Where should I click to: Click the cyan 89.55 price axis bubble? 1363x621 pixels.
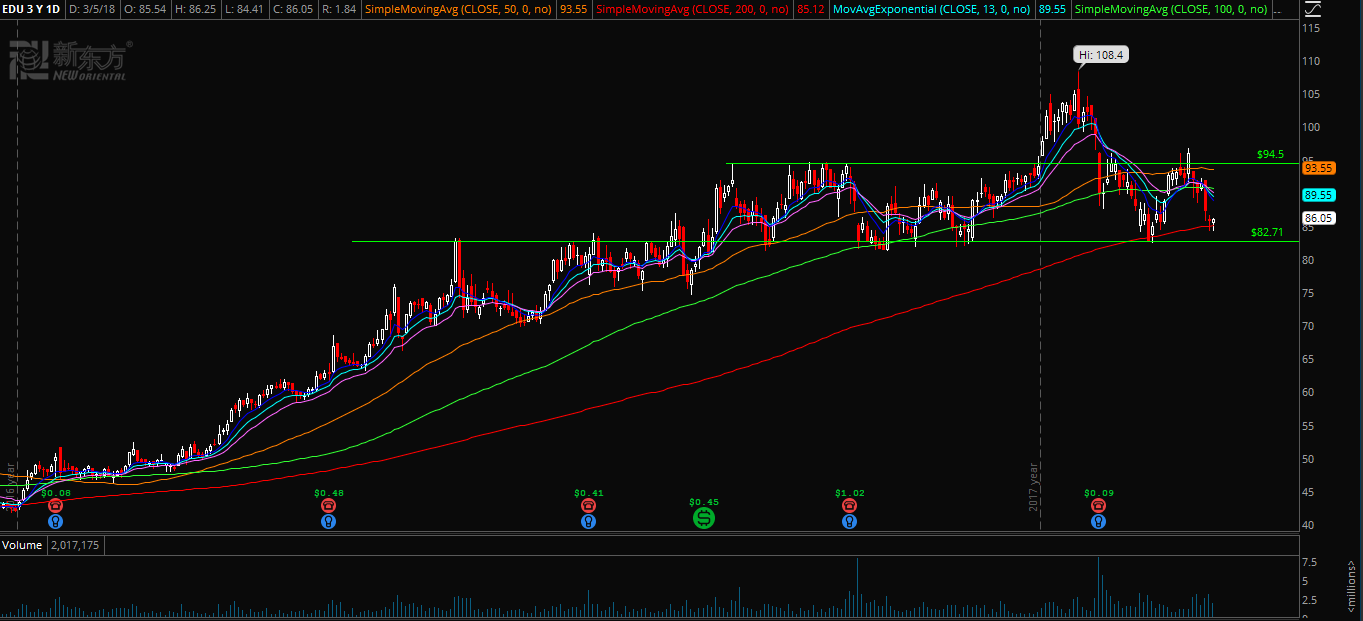pos(1318,195)
